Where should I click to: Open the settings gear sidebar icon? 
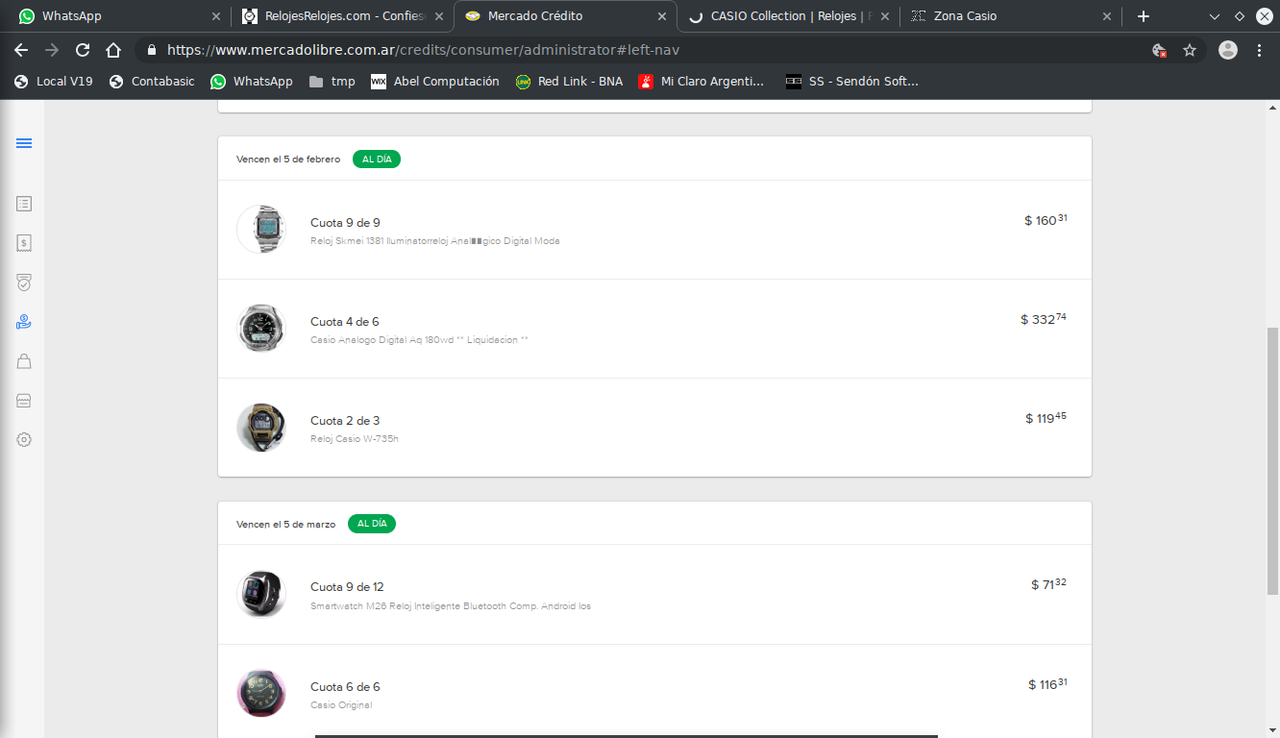(24, 439)
